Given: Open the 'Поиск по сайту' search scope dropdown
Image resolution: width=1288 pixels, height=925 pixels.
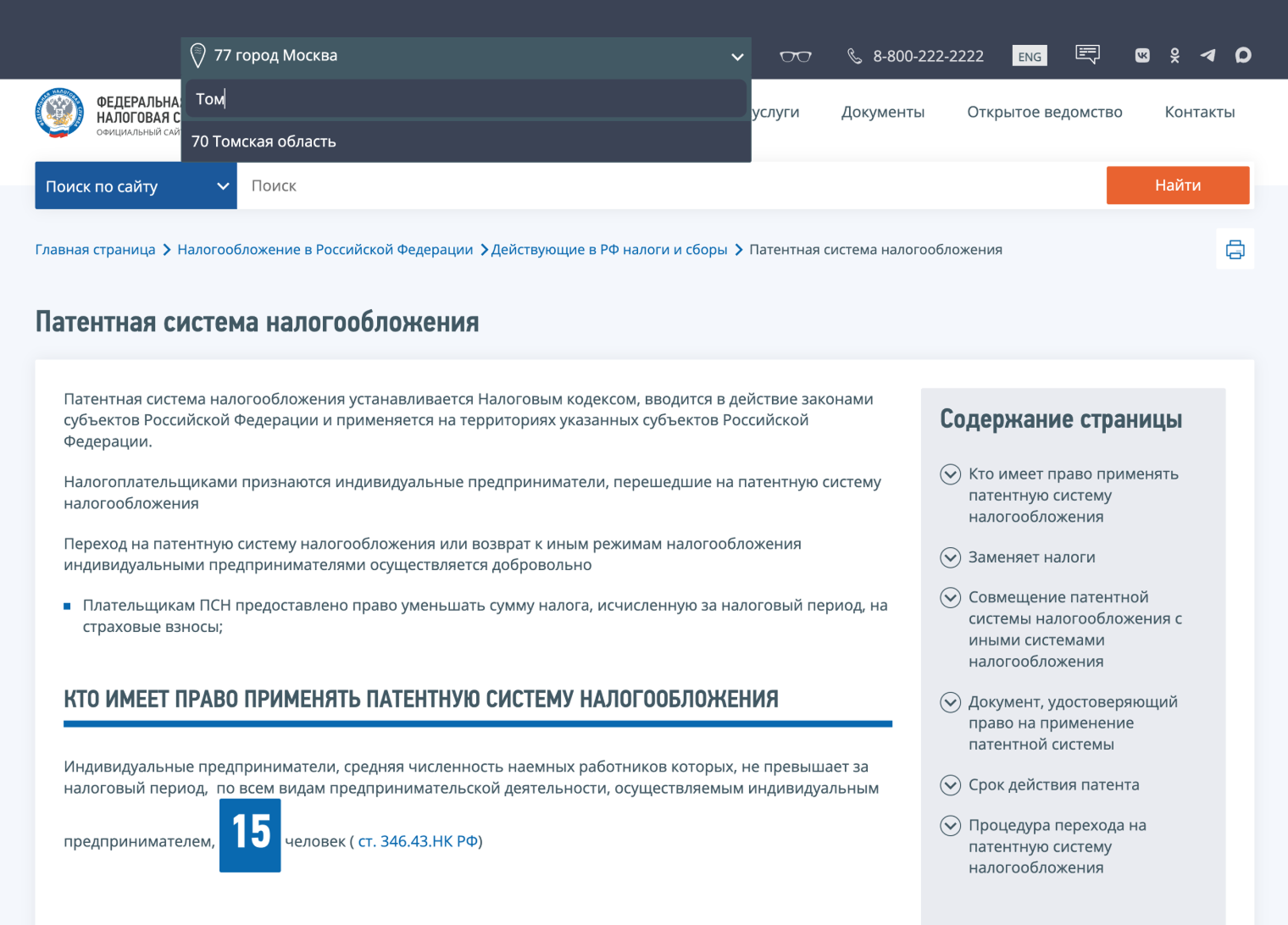Looking at the screenshot, I should 136,186.
